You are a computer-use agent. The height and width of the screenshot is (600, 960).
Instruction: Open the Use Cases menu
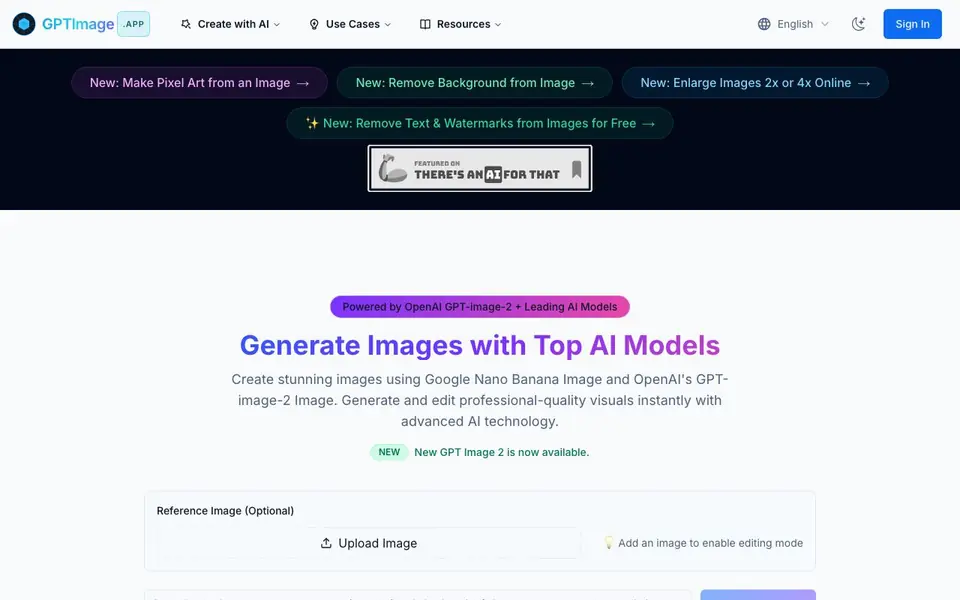(x=350, y=24)
